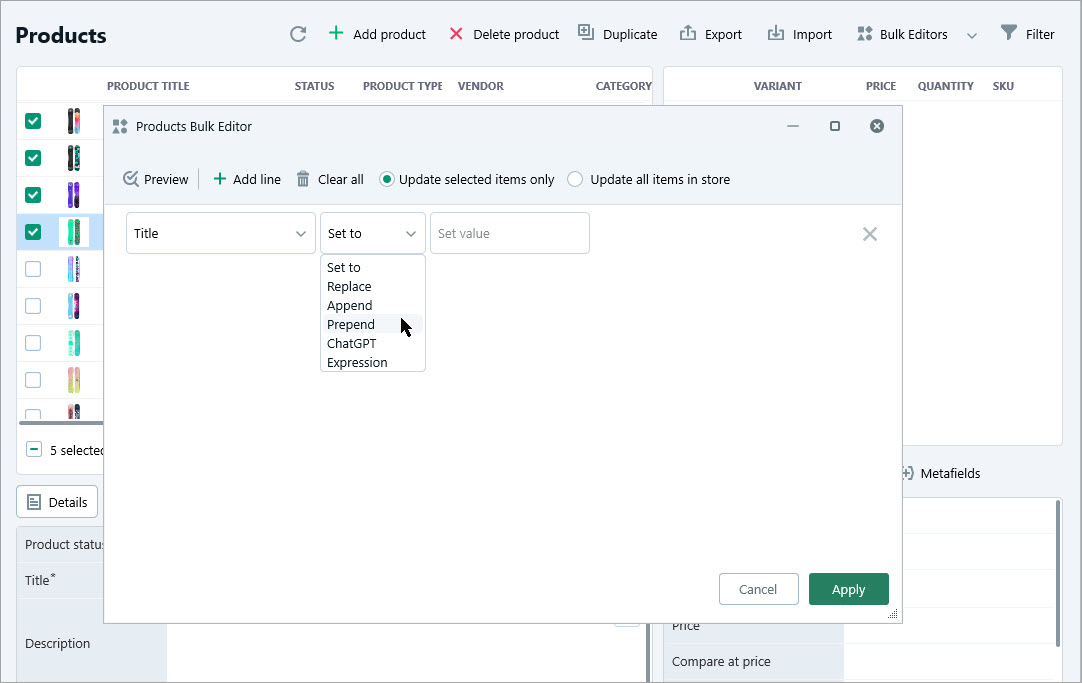Click the QUANTITY column header
1082x683 pixels.
pos(945,86)
